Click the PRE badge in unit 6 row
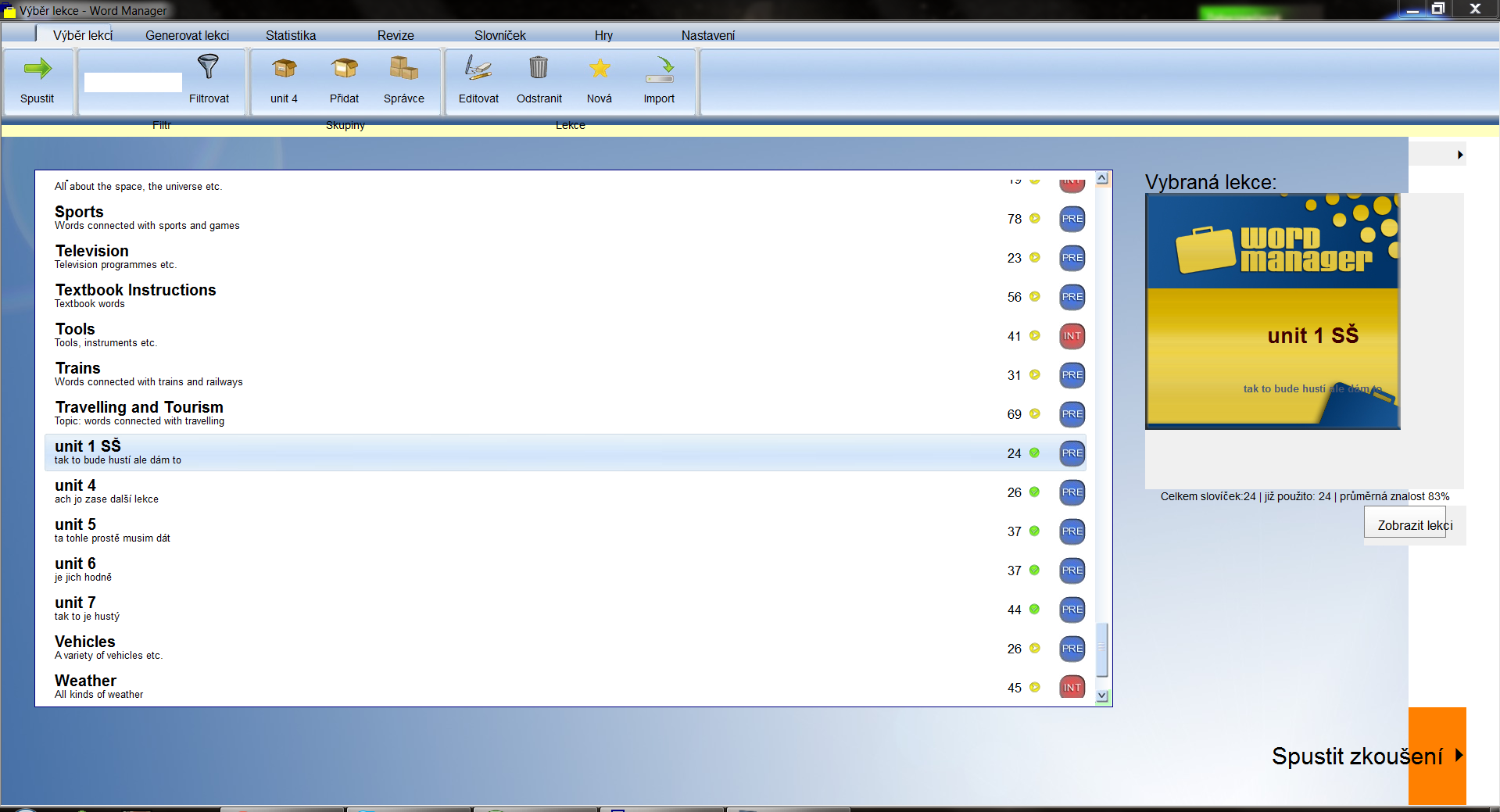 (x=1072, y=571)
